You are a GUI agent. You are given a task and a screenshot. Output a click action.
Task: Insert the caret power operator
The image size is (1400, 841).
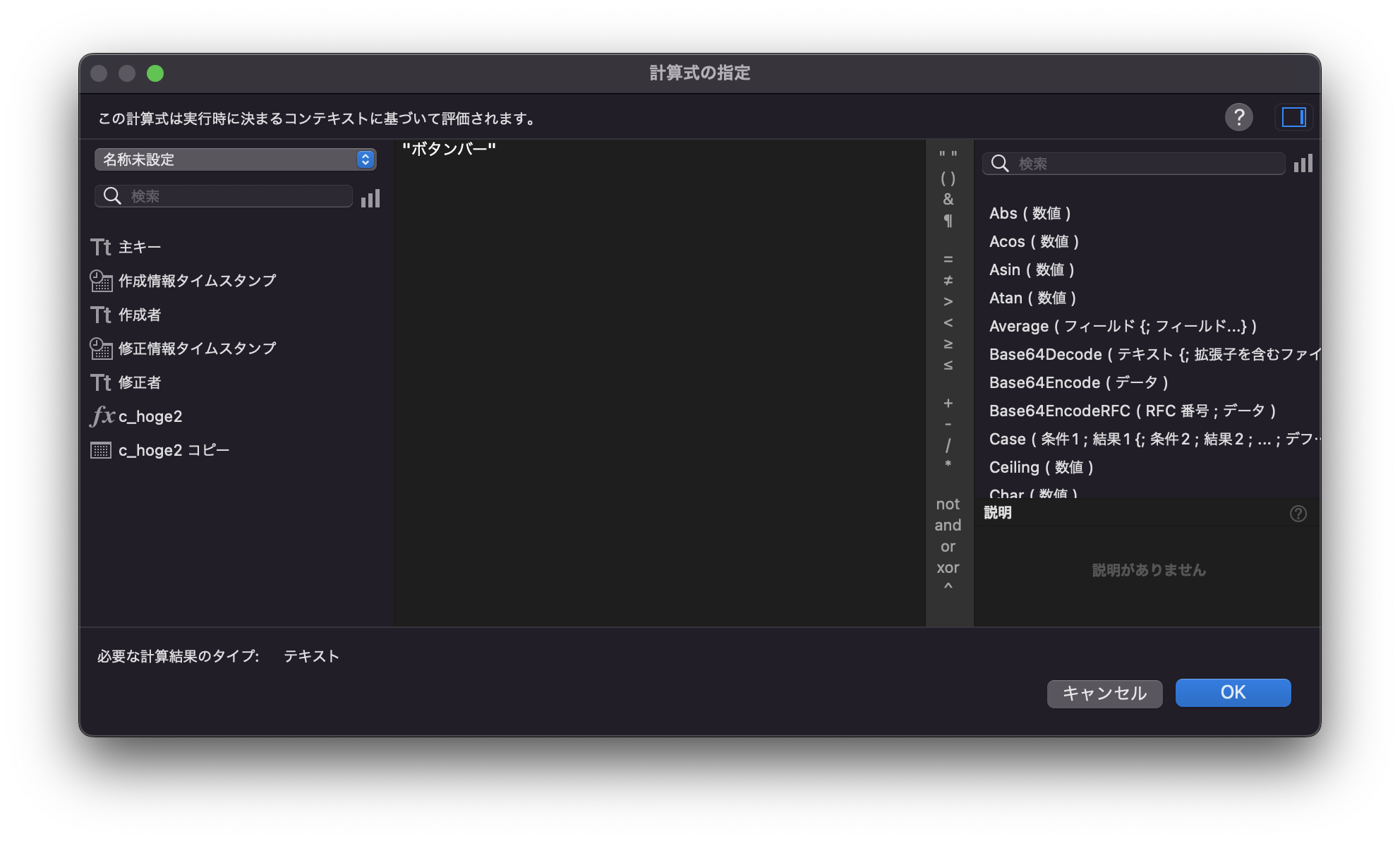pyautogui.click(x=948, y=587)
